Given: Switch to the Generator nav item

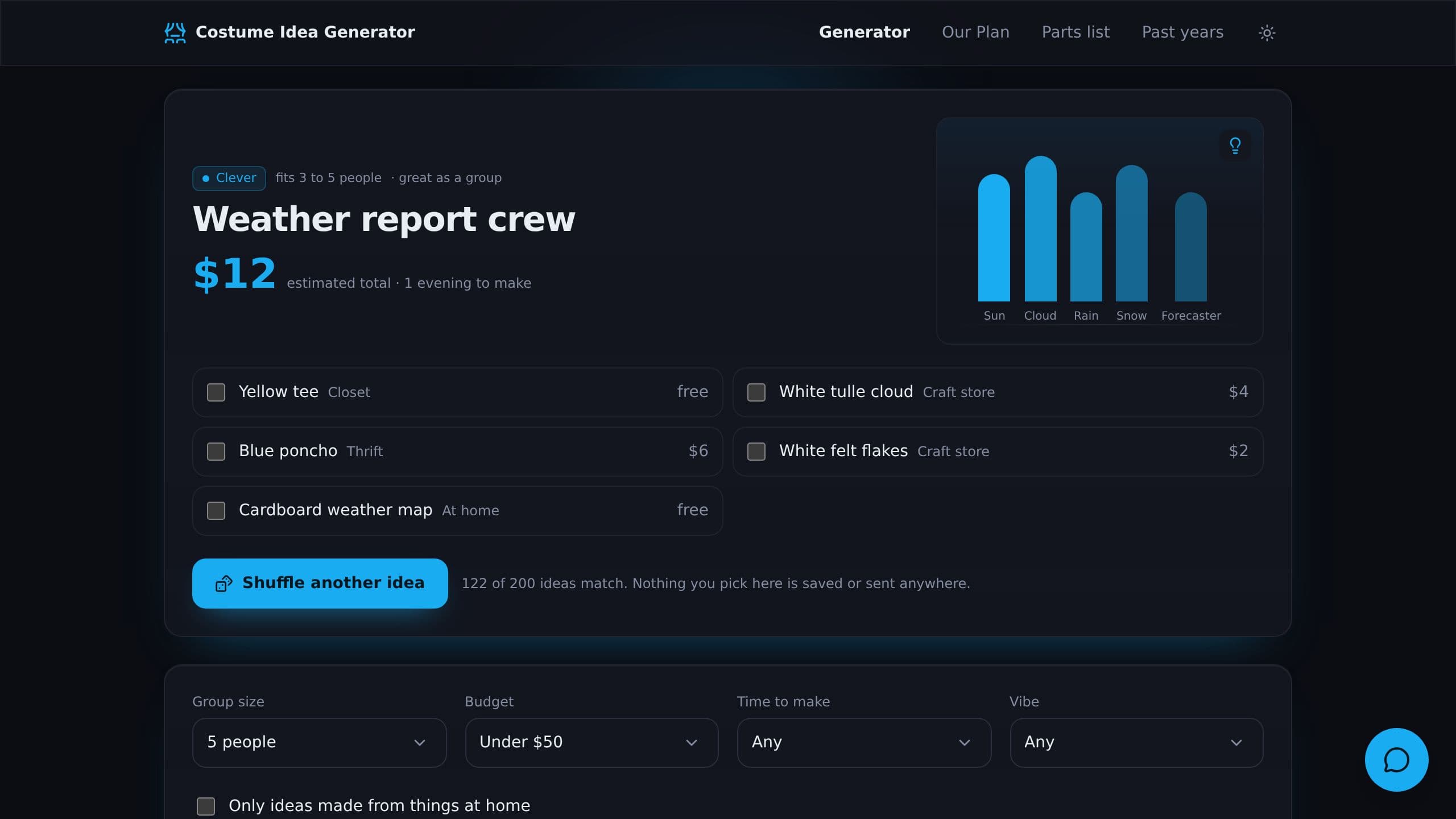Looking at the screenshot, I should (x=864, y=32).
